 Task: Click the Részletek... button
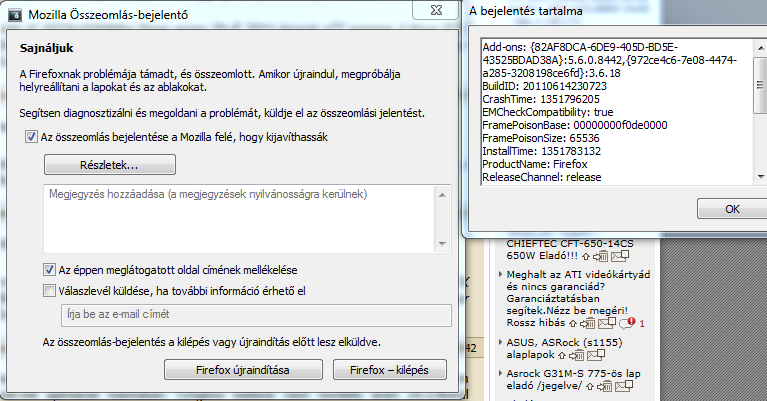110,165
